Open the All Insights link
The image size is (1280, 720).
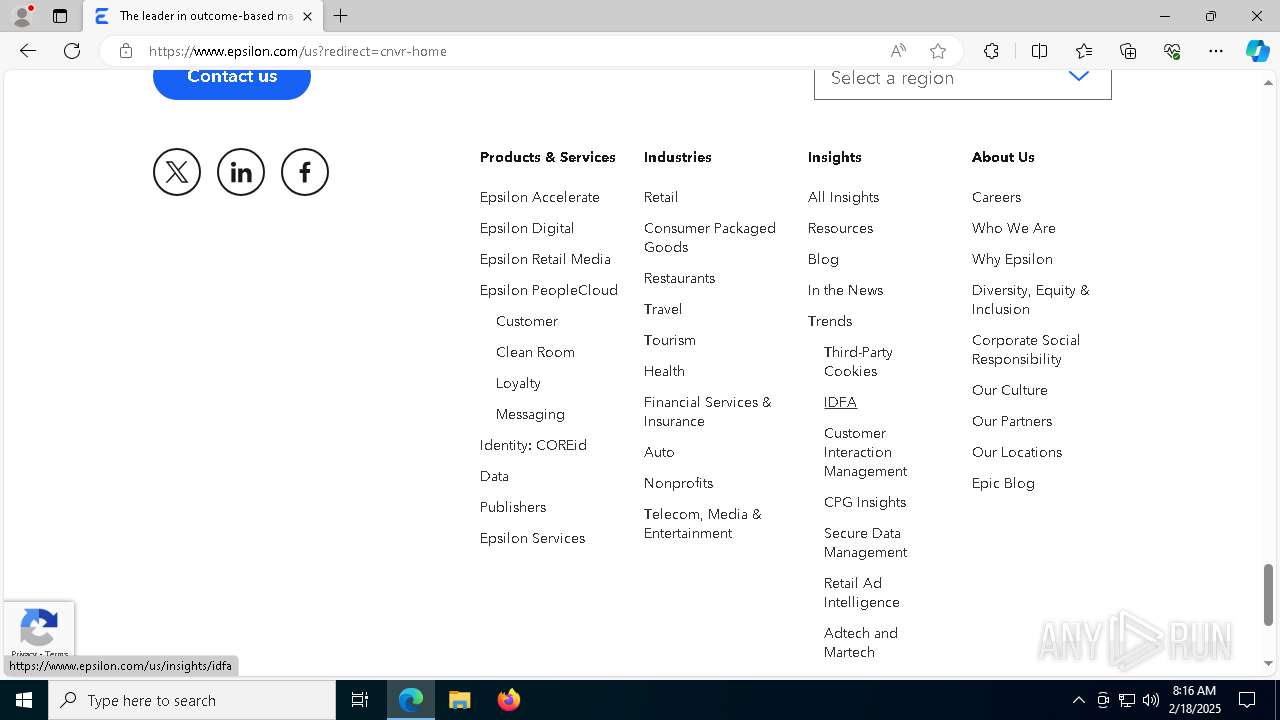[843, 197]
